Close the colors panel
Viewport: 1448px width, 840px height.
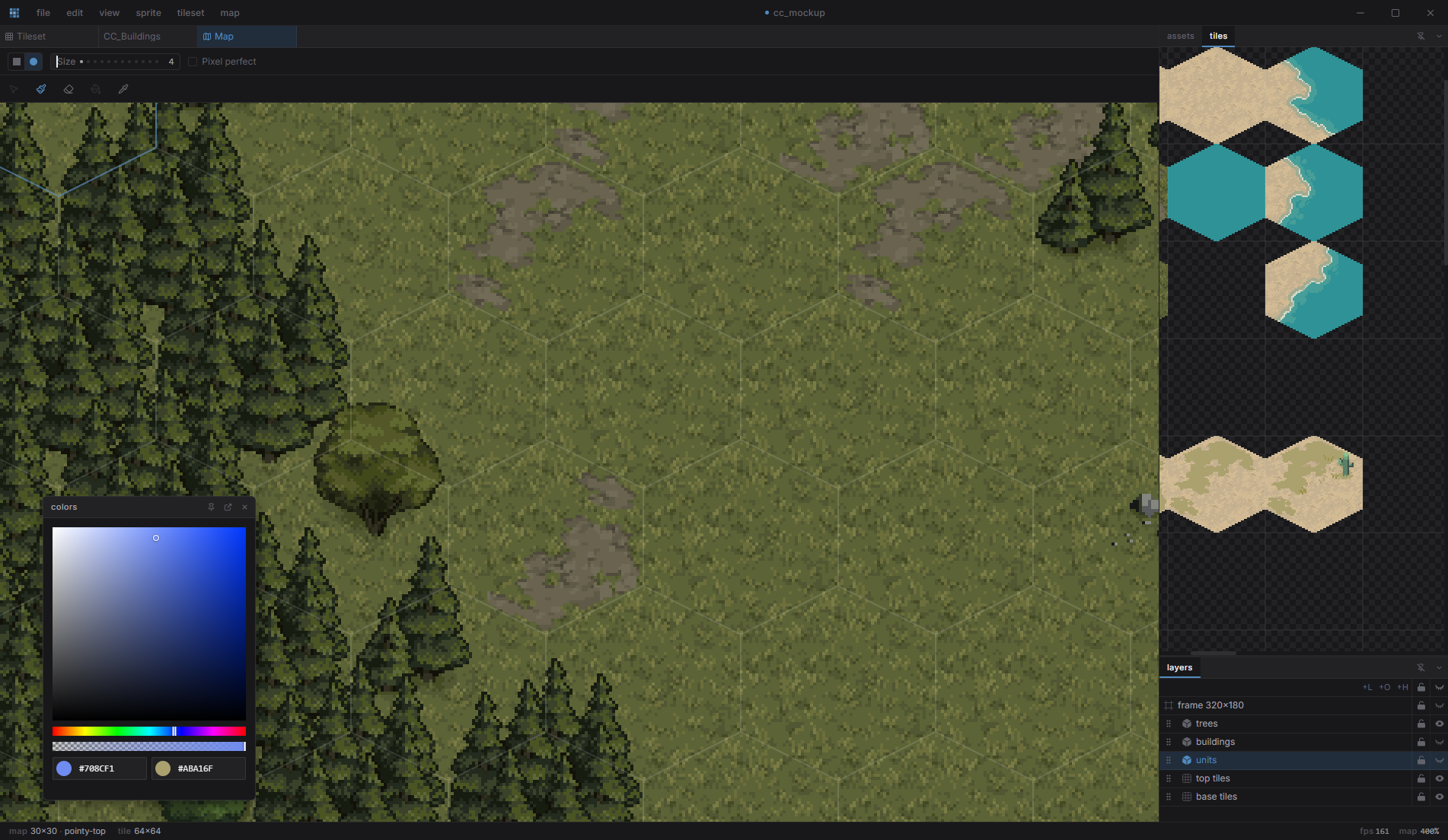tap(244, 507)
